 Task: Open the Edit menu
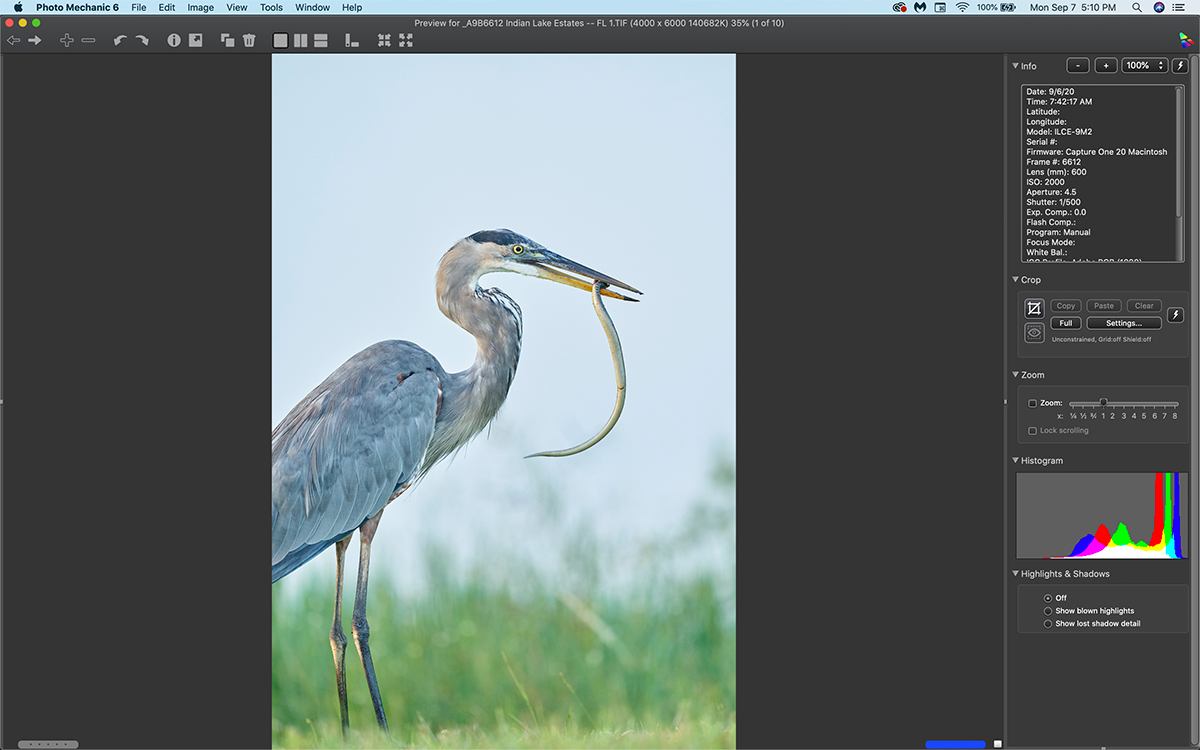(167, 7)
